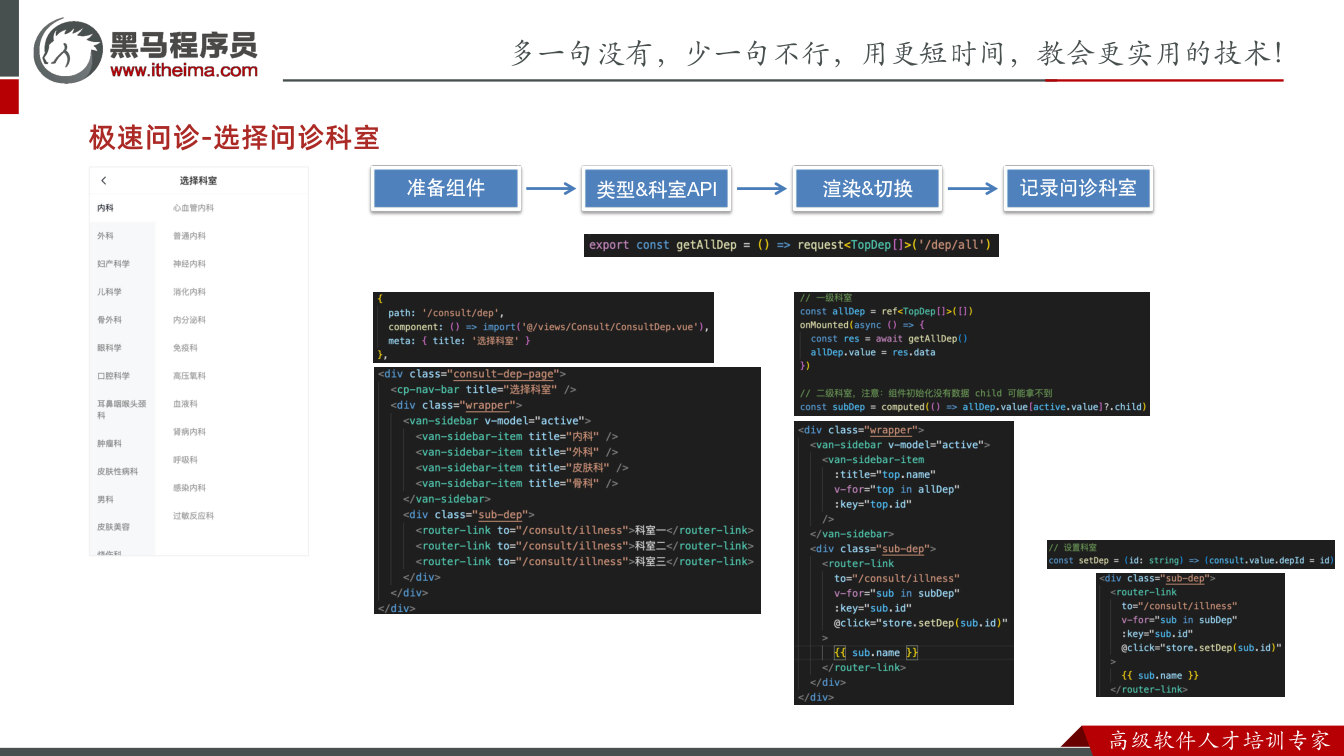Click the router-link 科室三 code line
Viewport: 1344px width, 756px height.
[x=584, y=561]
